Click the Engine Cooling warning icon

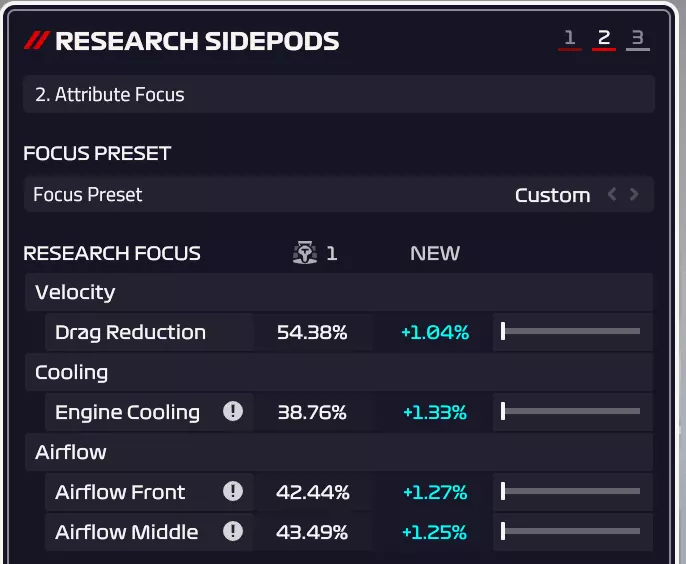point(233,412)
